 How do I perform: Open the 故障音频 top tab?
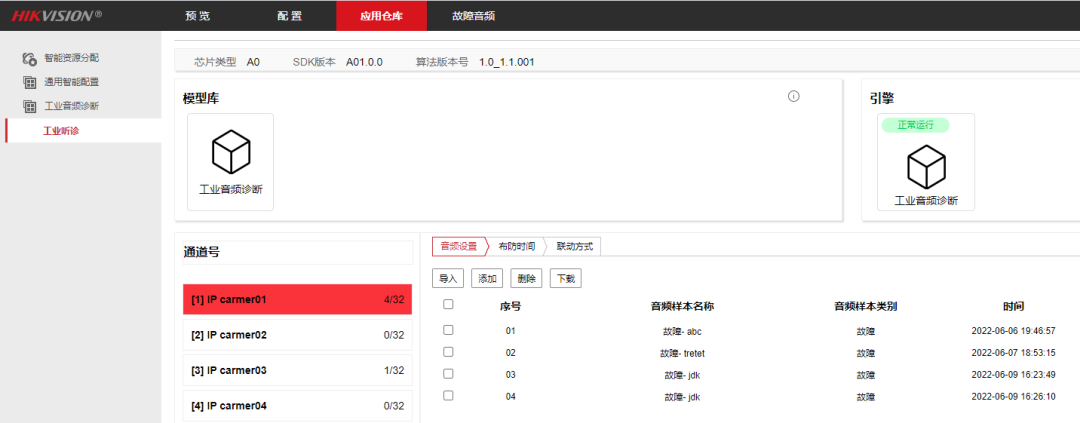point(473,16)
